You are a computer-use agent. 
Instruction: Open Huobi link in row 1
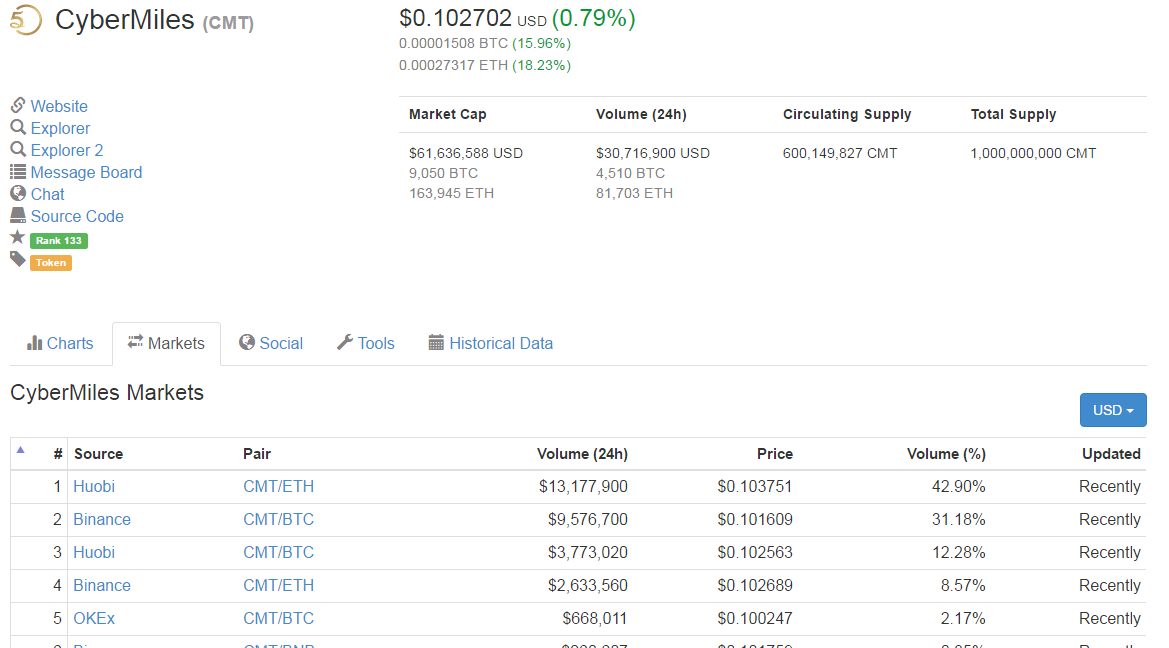tap(94, 486)
